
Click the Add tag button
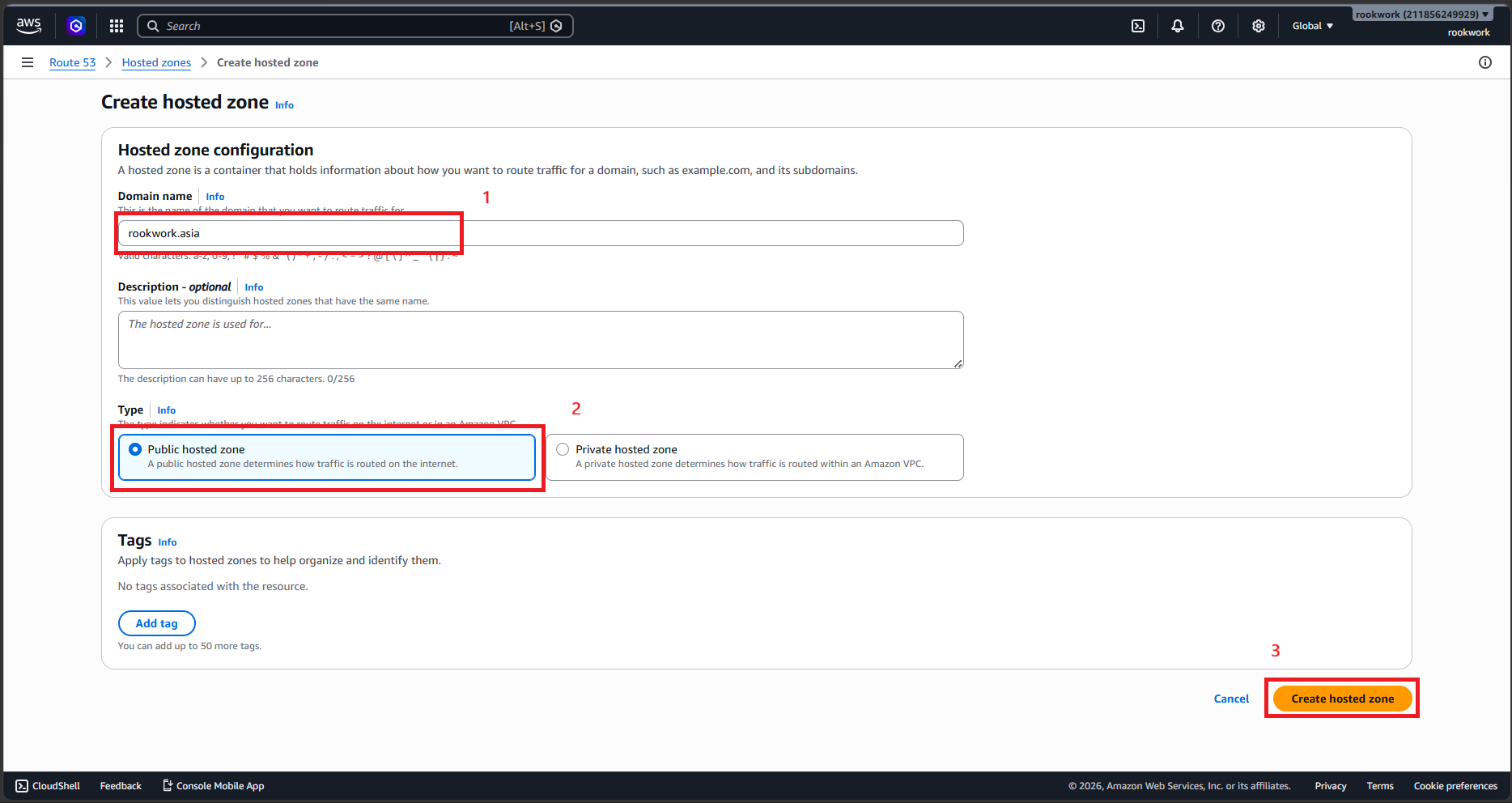click(157, 623)
